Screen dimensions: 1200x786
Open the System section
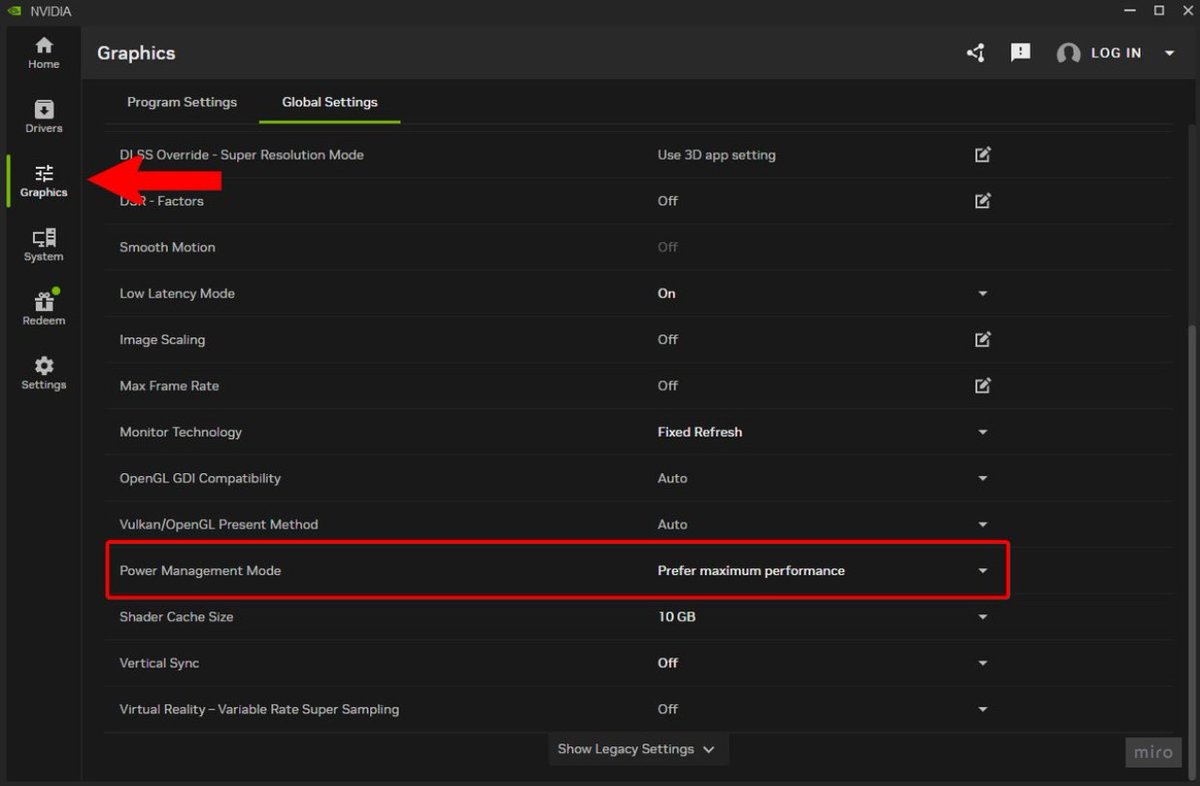[x=43, y=245]
